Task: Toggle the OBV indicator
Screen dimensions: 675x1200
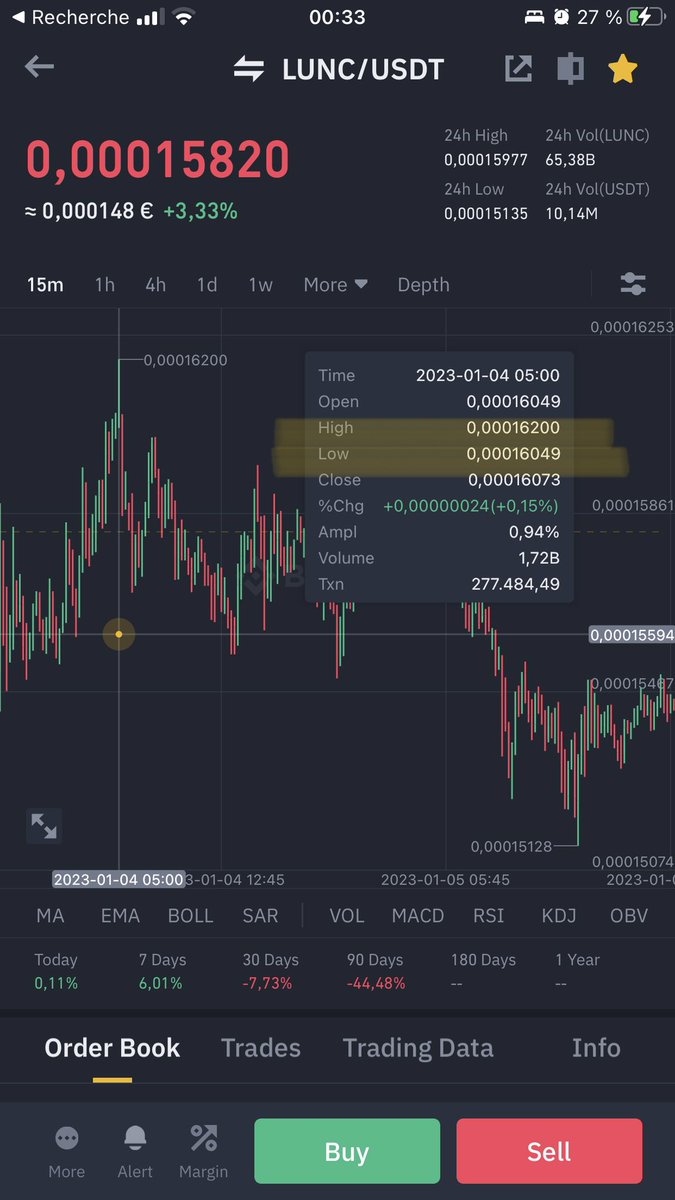Action: [x=629, y=915]
